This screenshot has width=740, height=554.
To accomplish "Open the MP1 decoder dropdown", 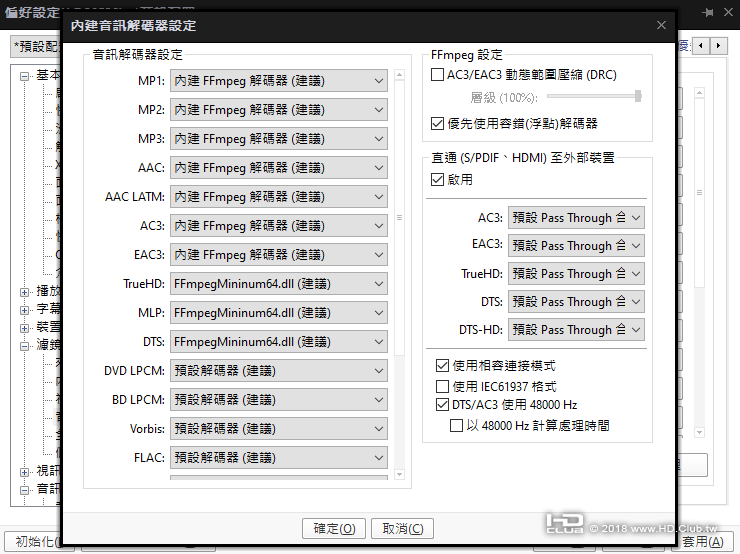I will point(278,81).
